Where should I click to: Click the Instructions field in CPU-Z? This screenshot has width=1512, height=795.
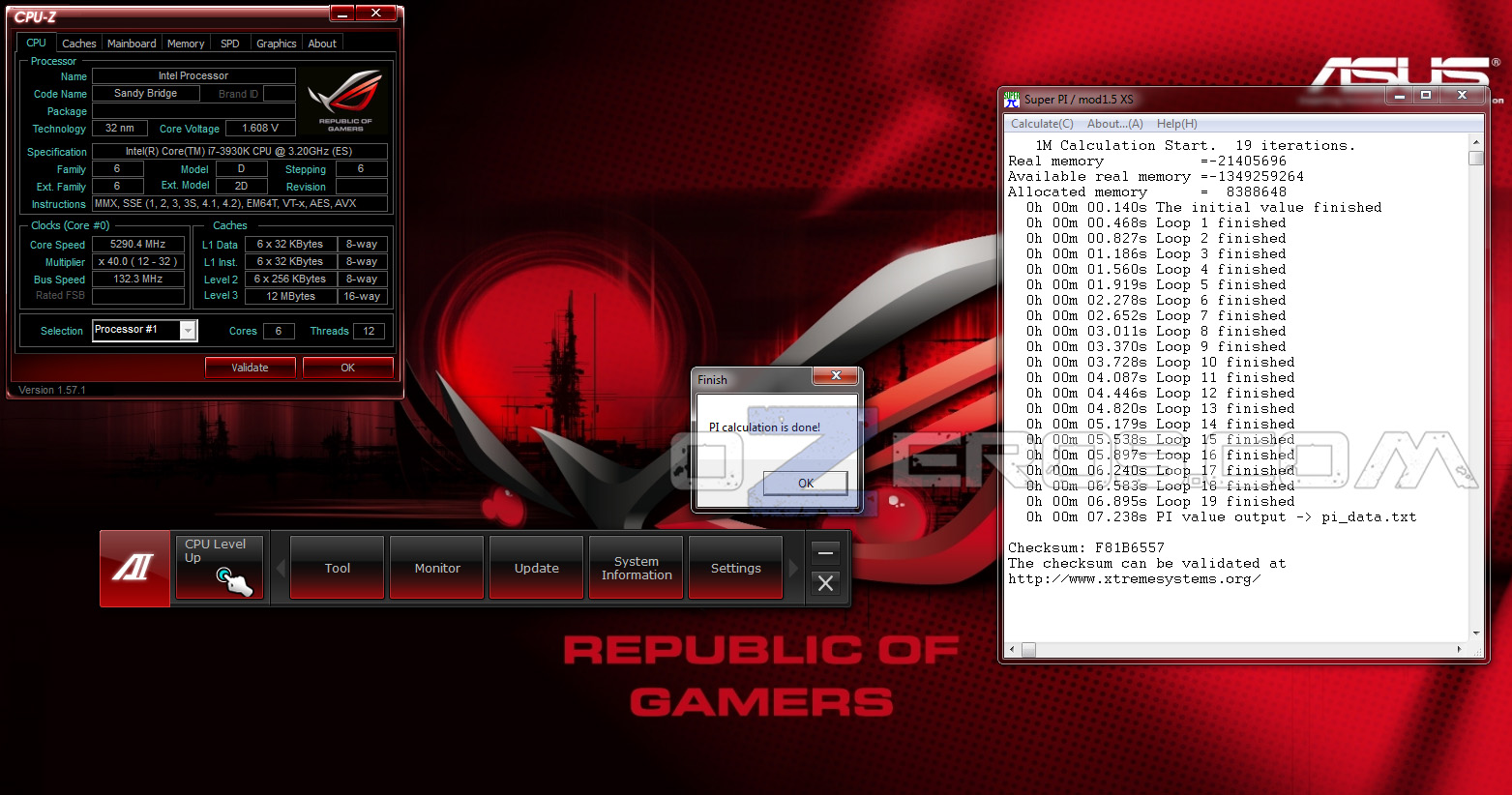240,204
